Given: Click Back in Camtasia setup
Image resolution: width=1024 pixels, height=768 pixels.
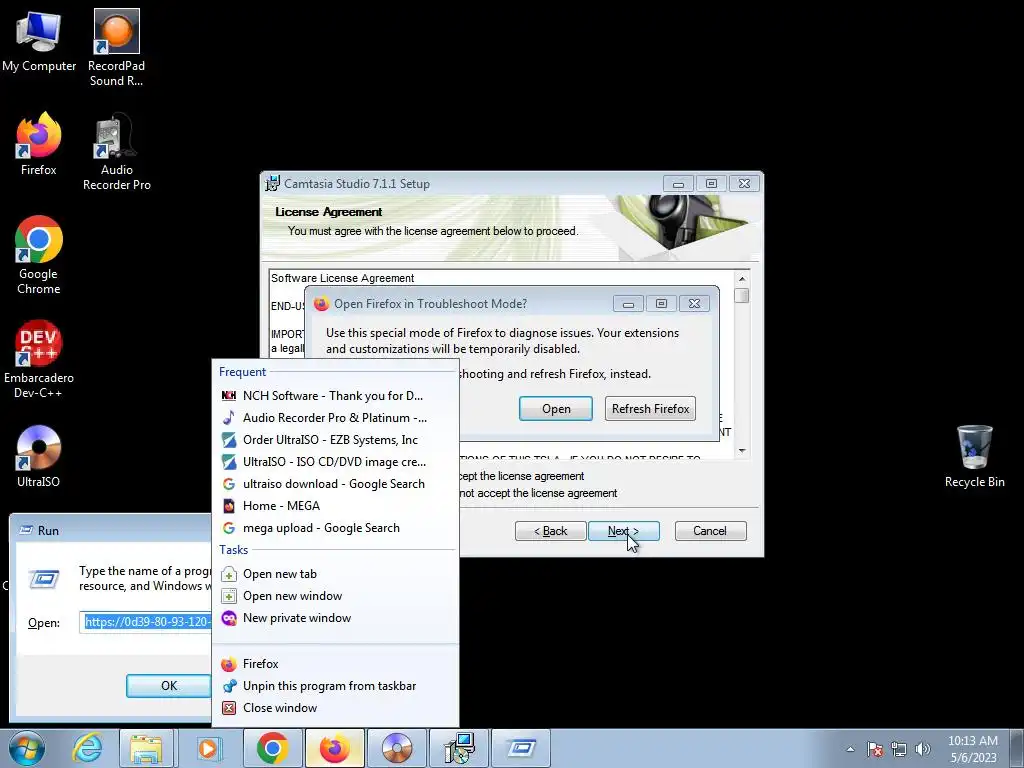Looking at the screenshot, I should coord(551,531).
